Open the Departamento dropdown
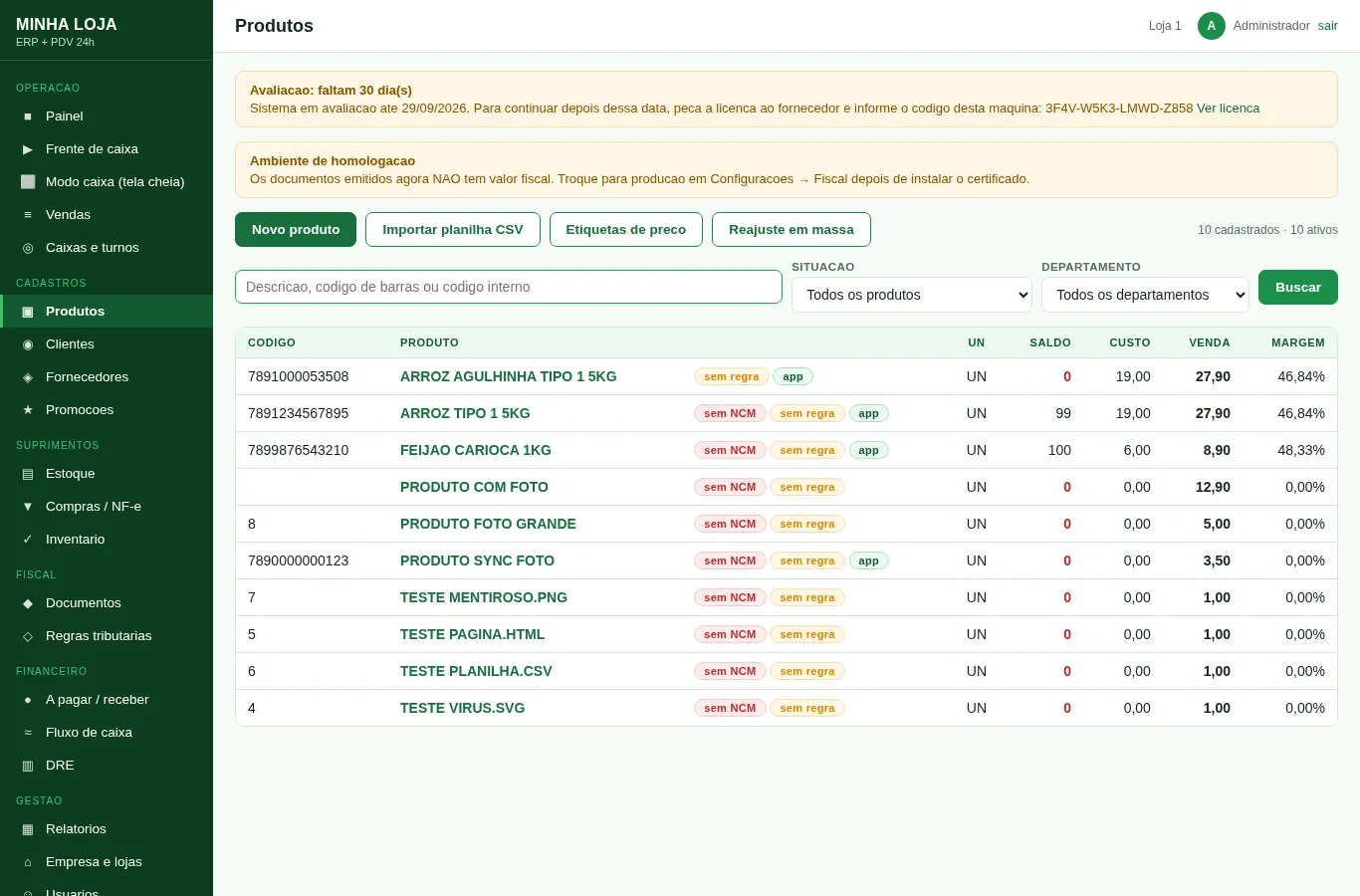The height and width of the screenshot is (896, 1360). click(x=1145, y=295)
